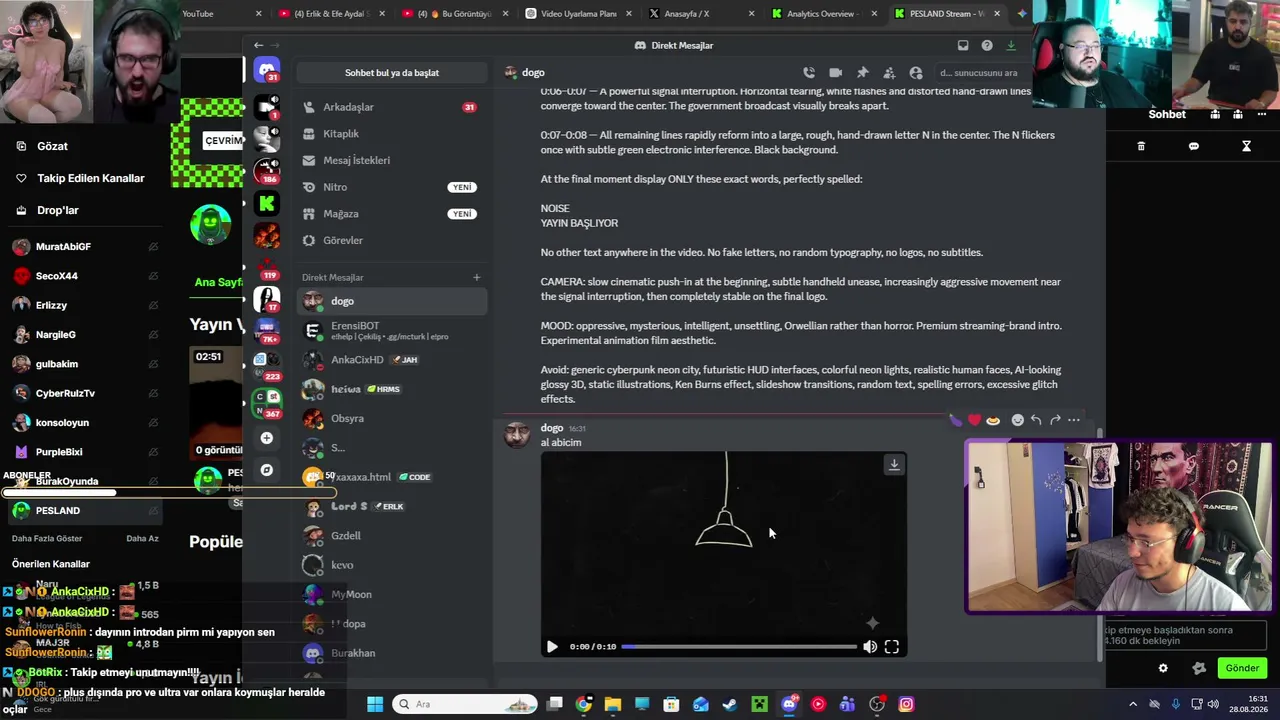Screen dimensions: 1280x720
Task: Show hidden system tray icons
Action: tap(1133, 704)
